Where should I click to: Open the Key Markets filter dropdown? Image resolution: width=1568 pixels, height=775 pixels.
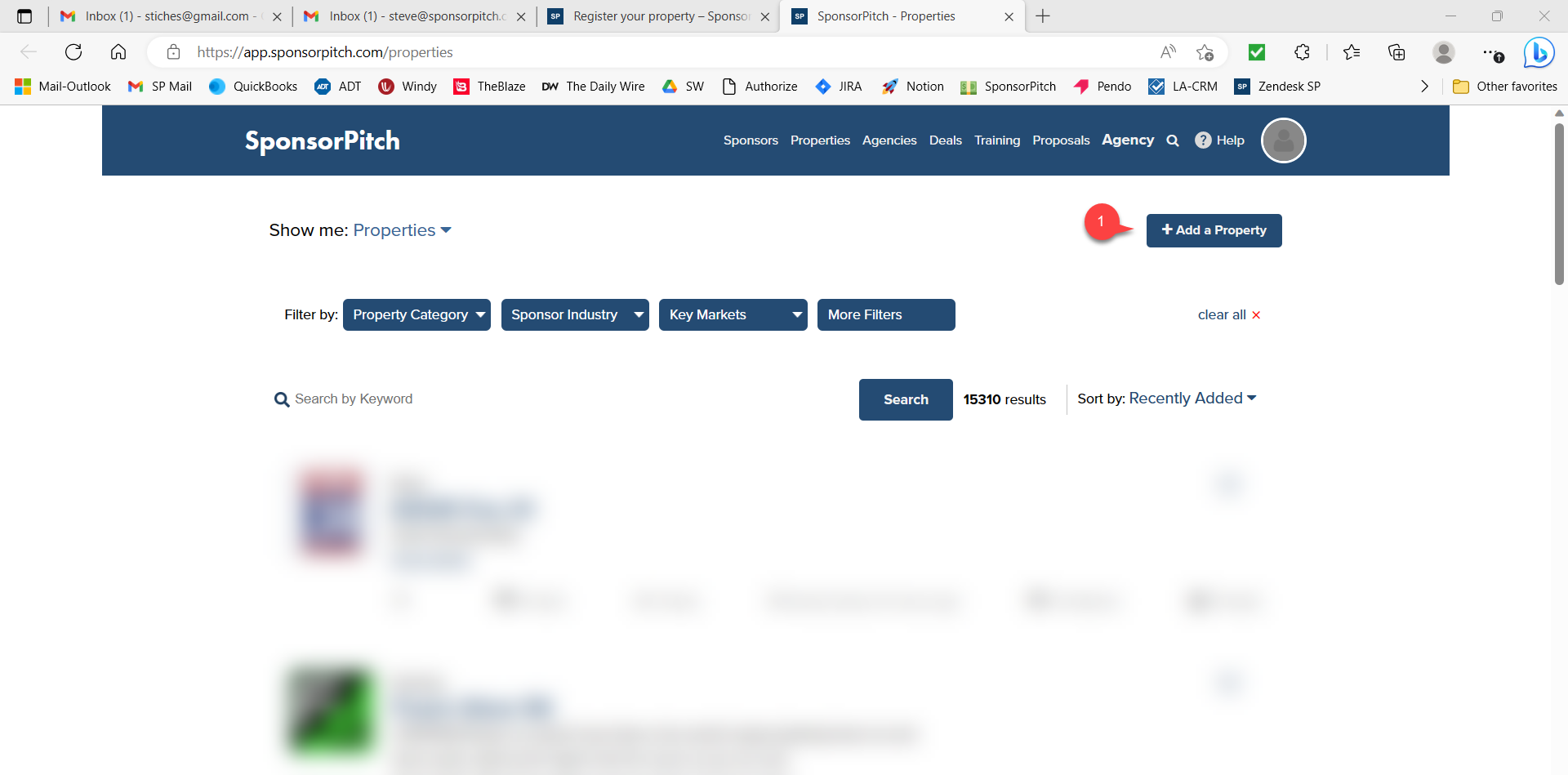pyautogui.click(x=733, y=314)
